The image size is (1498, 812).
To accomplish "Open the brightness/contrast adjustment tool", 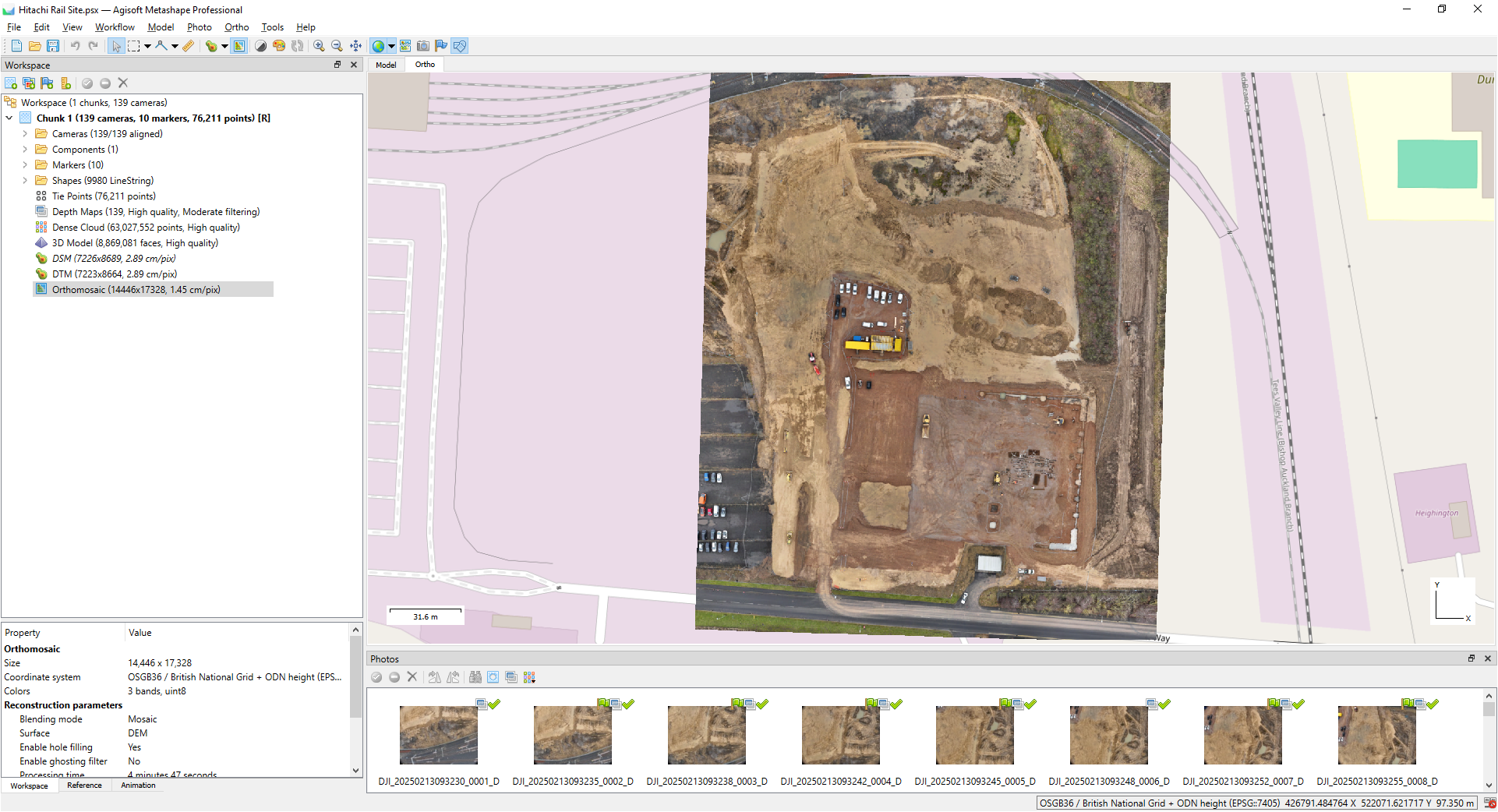I will coord(261,46).
